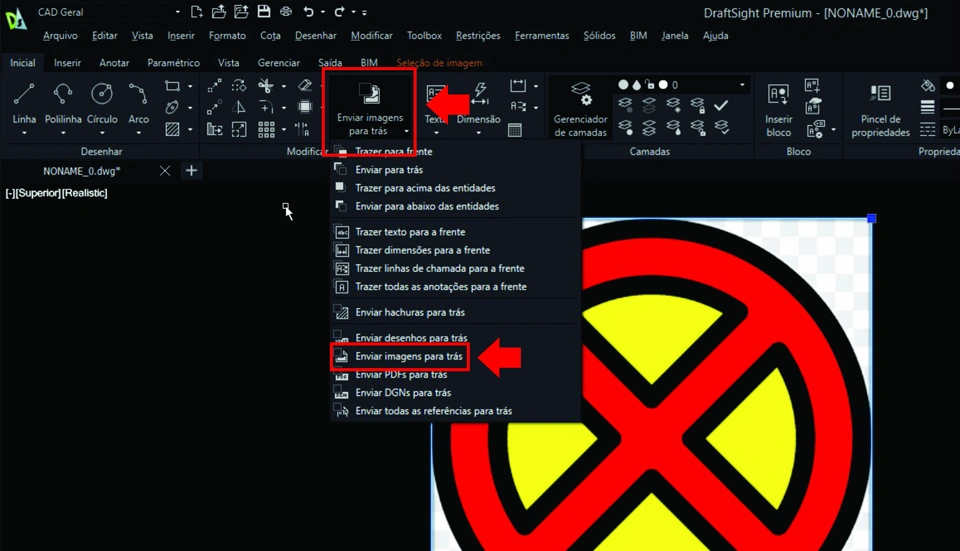The width and height of the screenshot is (960, 551).
Task: Expand the Círculo dropdown arrow
Action: point(102,132)
